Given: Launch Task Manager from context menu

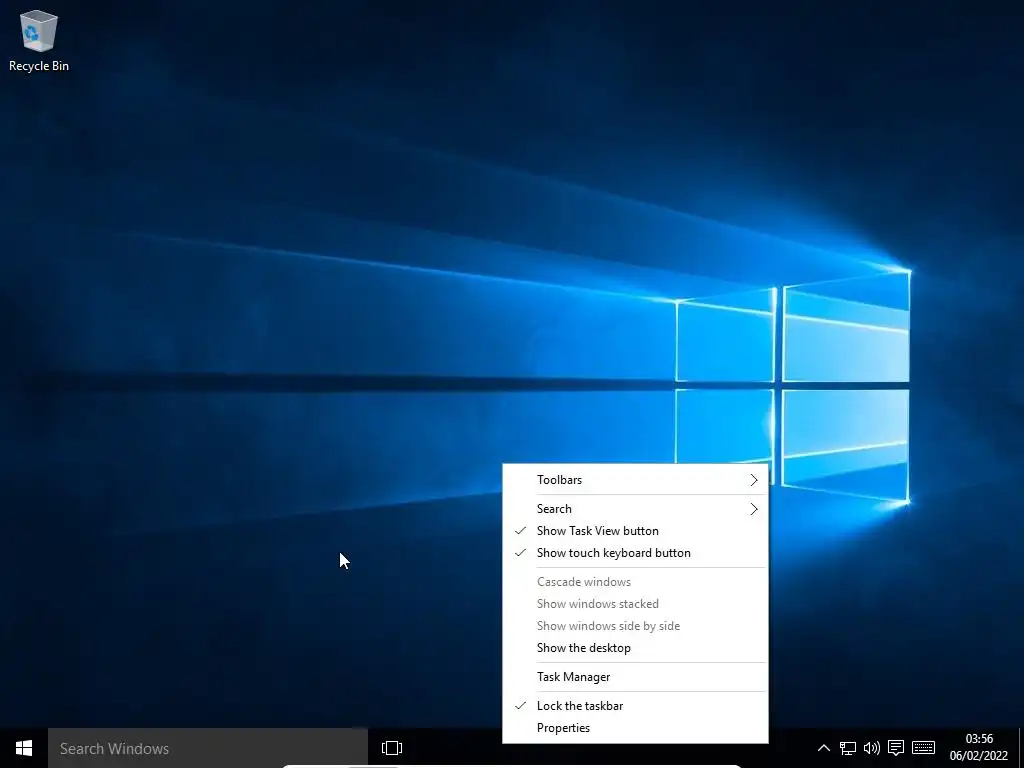Looking at the screenshot, I should [x=635, y=677].
